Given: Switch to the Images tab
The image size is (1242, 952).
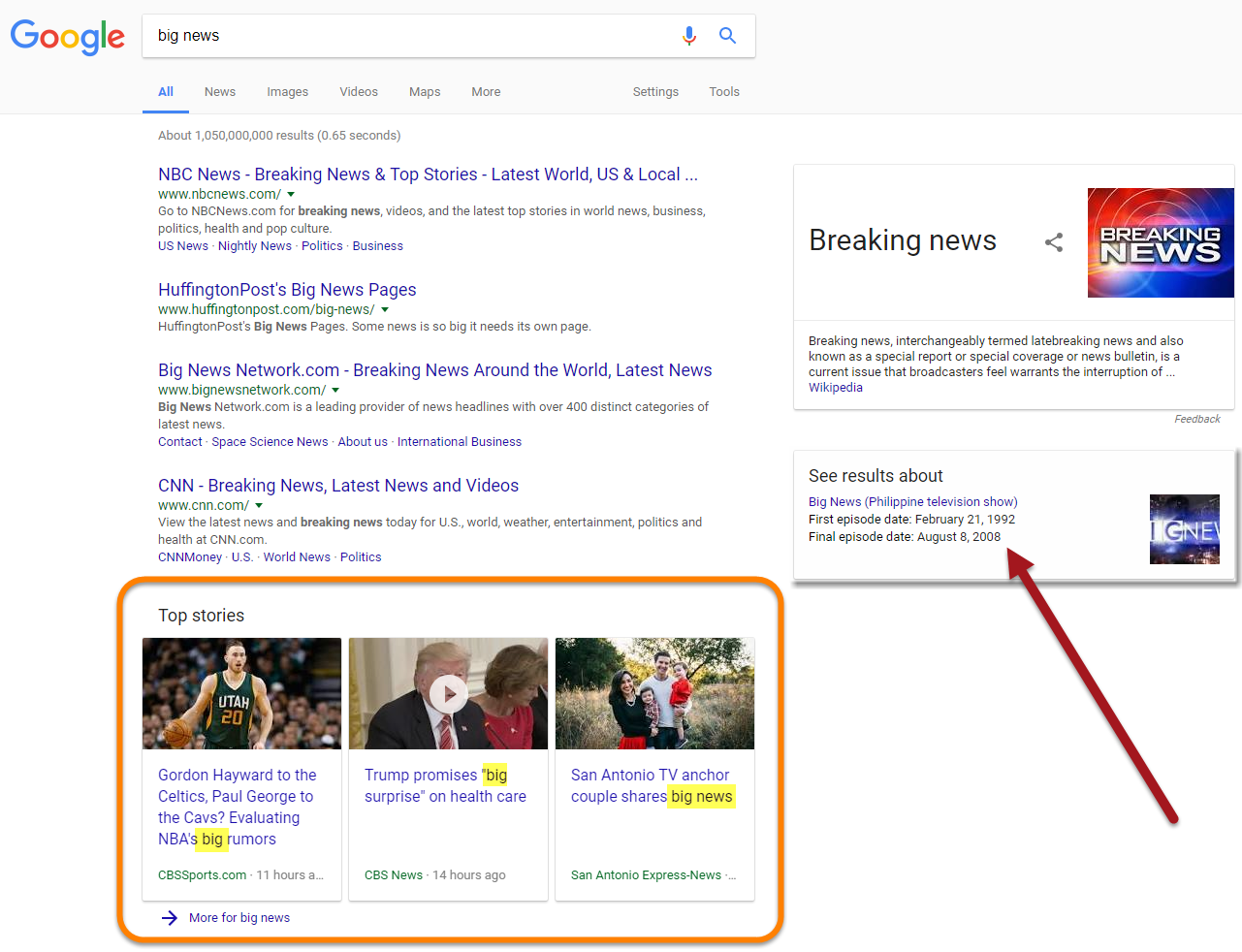Looking at the screenshot, I should [x=287, y=92].
